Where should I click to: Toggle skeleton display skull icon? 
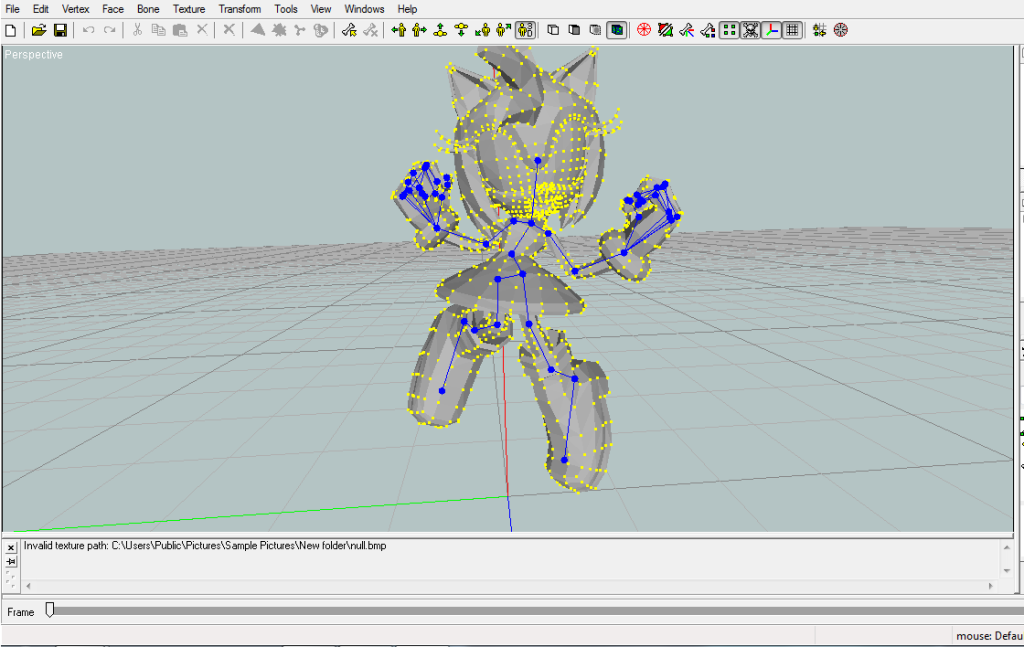tap(750, 30)
